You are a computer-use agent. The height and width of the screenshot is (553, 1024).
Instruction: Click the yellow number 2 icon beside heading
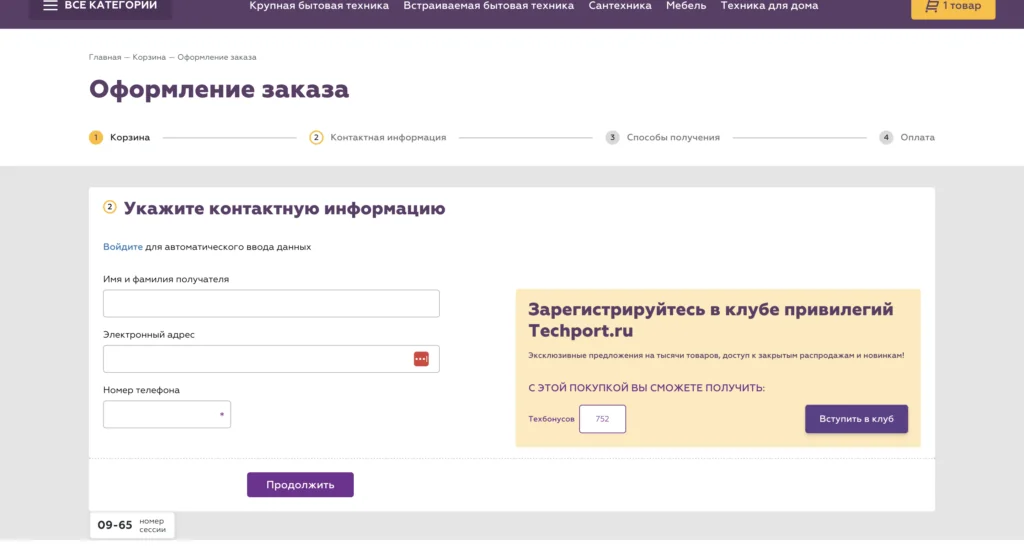(110, 208)
